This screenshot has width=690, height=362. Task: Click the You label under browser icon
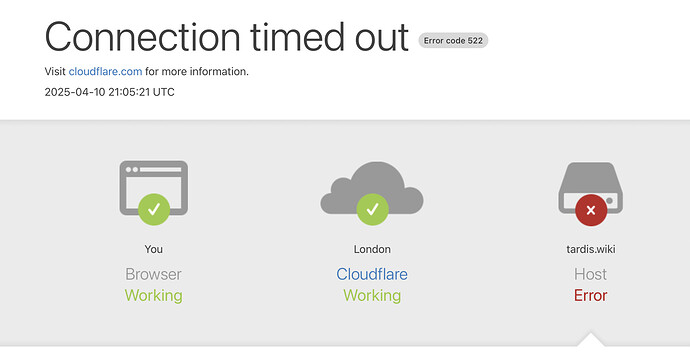(154, 249)
